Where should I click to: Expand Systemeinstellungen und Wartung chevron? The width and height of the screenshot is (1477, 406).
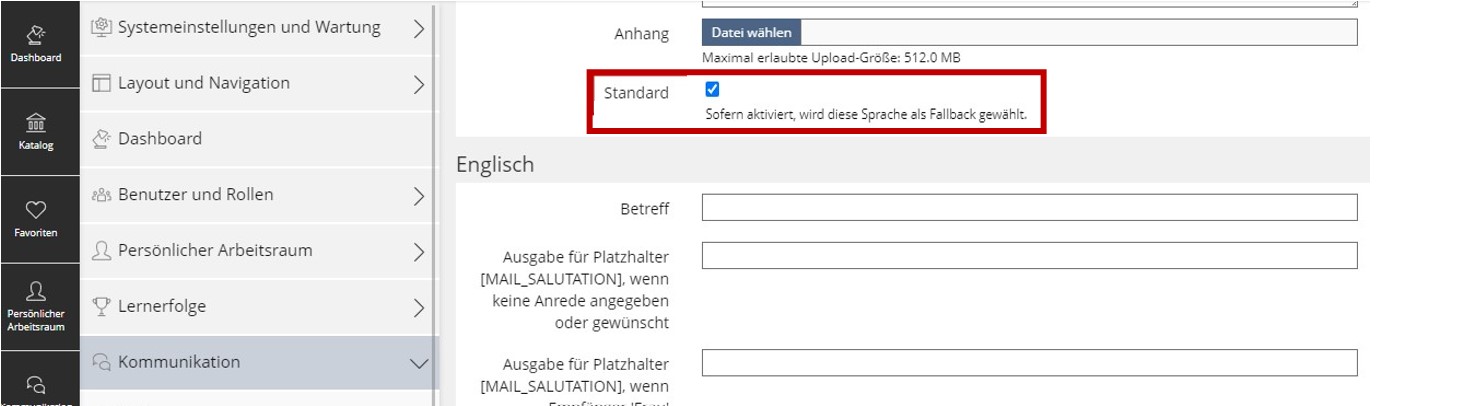pyautogui.click(x=419, y=29)
